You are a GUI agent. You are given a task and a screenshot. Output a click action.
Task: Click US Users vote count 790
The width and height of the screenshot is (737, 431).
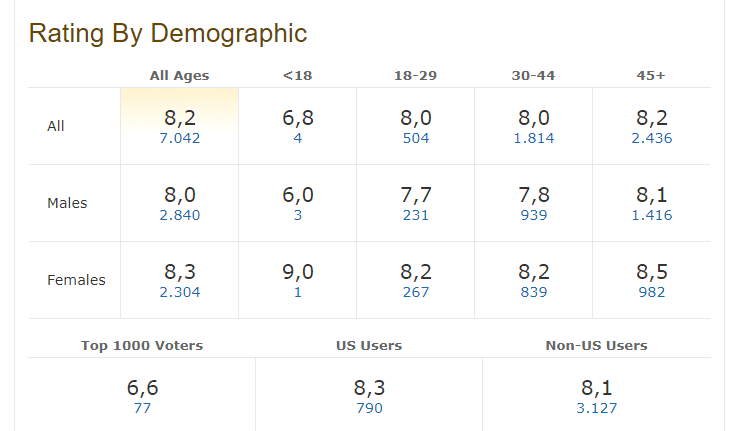coord(369,408)
